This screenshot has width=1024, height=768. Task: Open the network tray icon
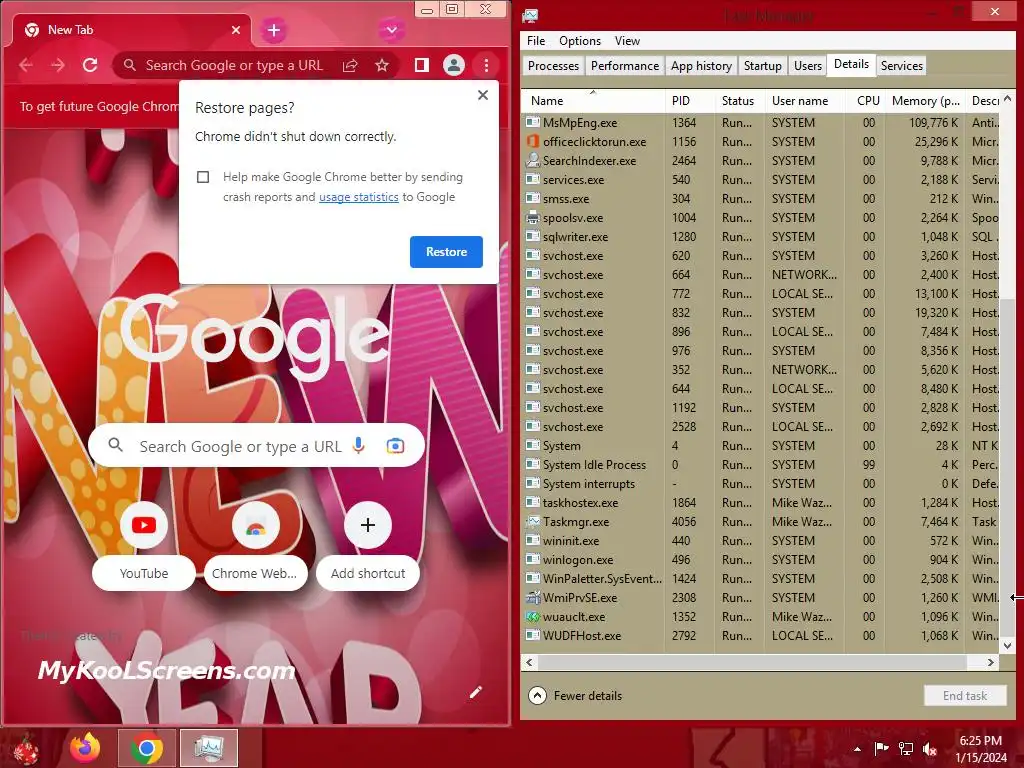pyautogui.click(x=906, y=749)
